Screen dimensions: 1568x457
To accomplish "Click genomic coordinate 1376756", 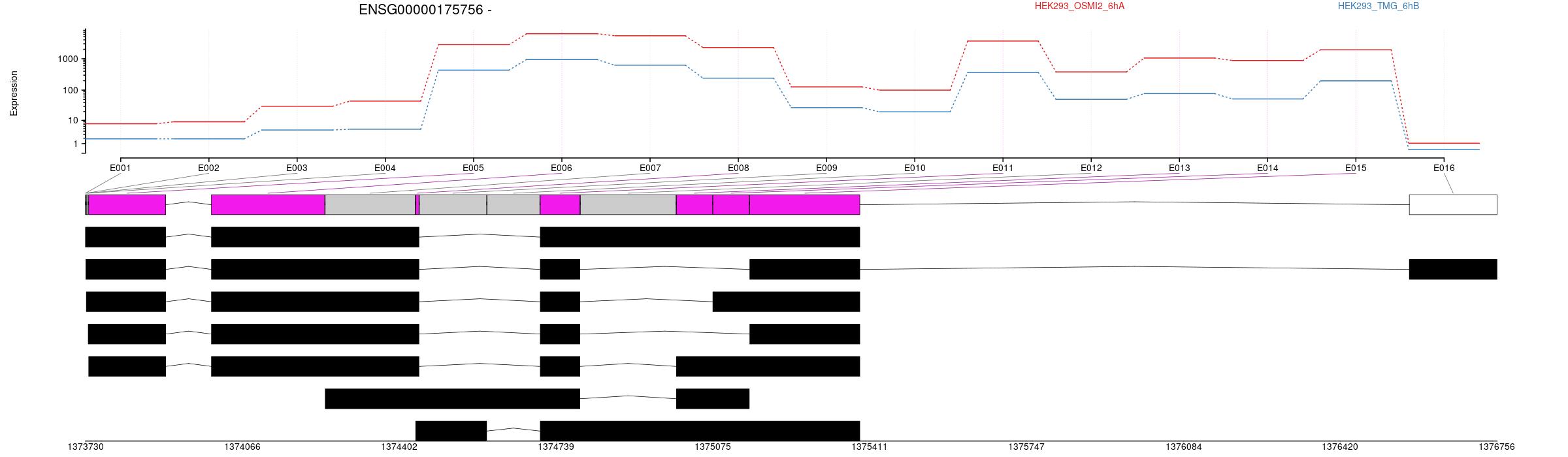I will 1497,447.
